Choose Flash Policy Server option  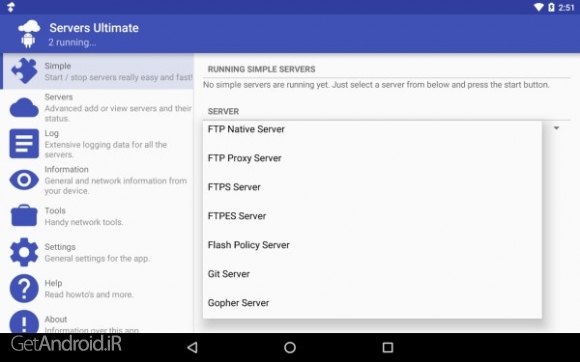click(x=372, y=245)
